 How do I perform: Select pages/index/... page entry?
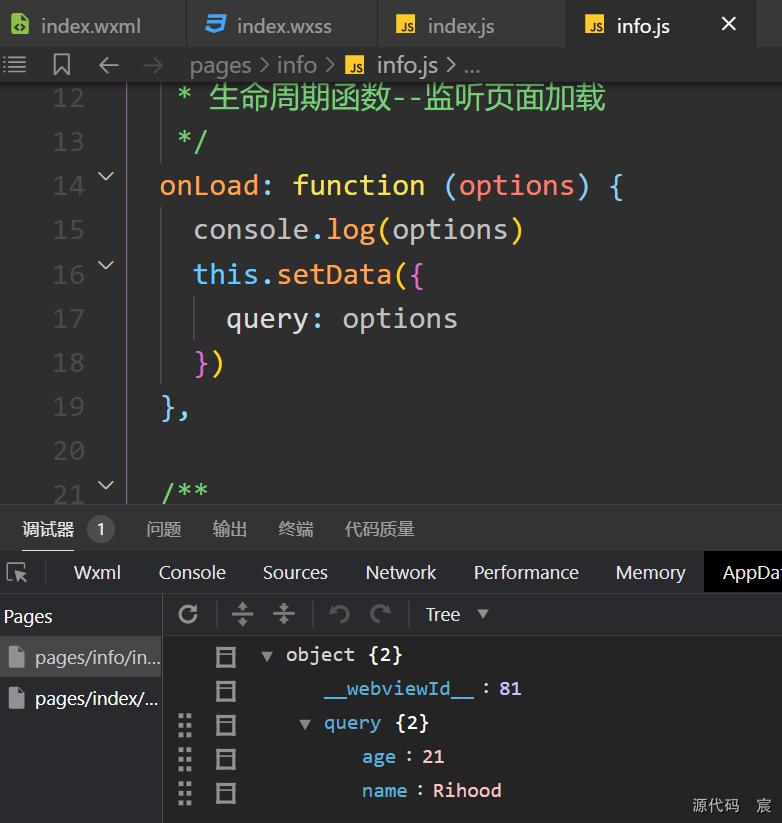point(81,699)
